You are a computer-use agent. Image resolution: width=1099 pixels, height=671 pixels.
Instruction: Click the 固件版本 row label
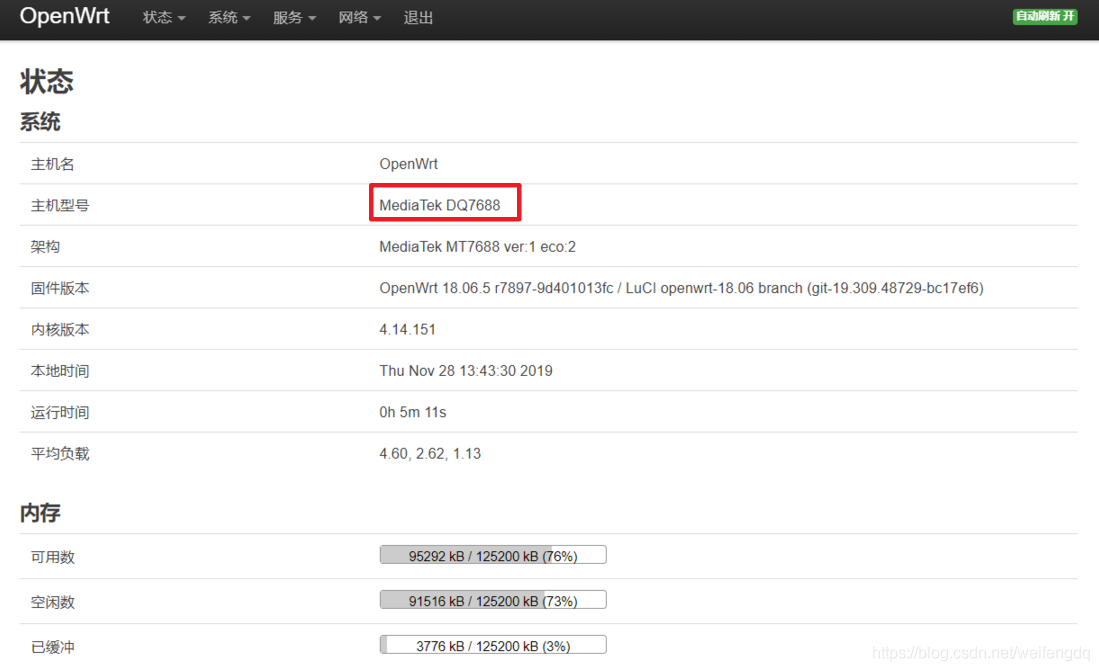click(x=60, y=288)
